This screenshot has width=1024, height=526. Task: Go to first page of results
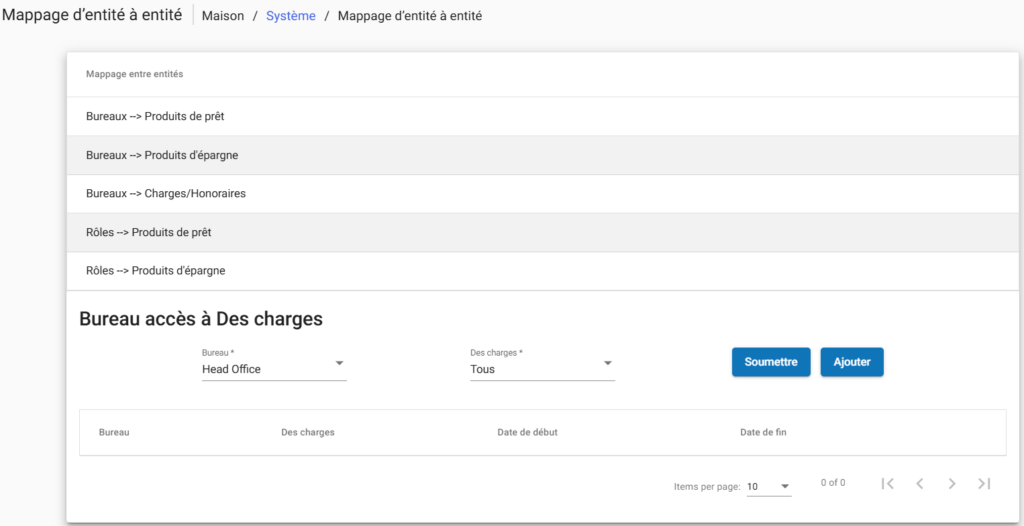887,484
